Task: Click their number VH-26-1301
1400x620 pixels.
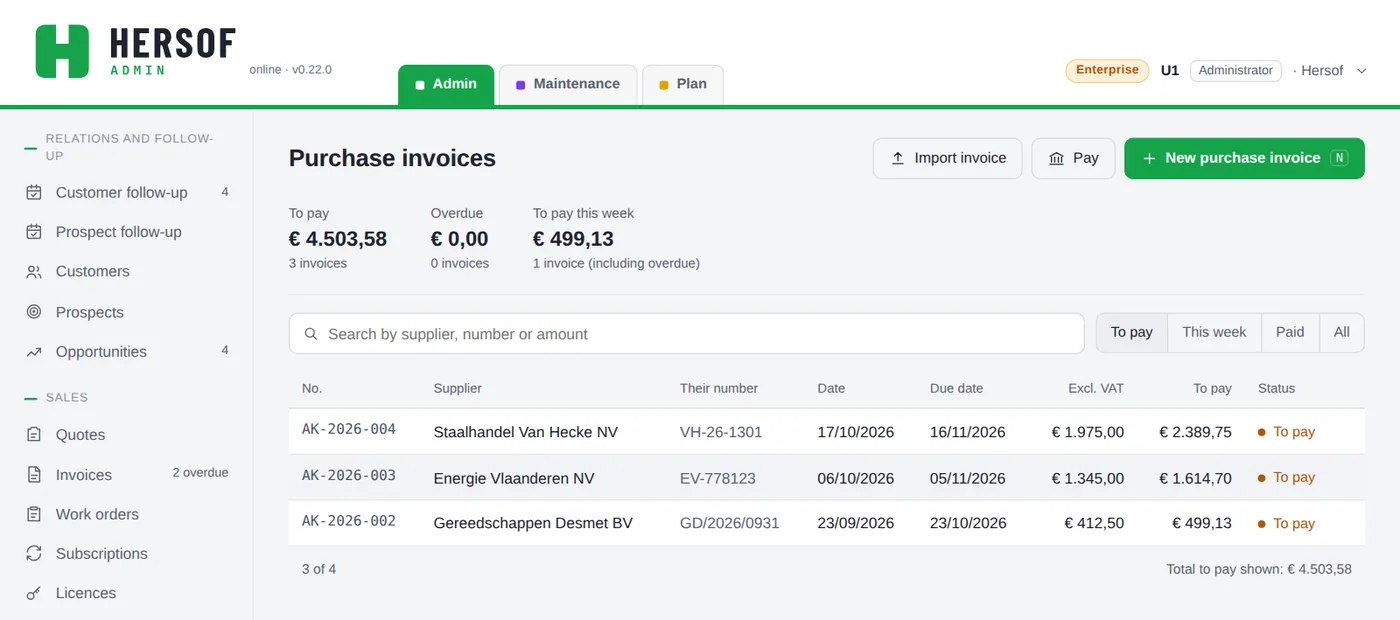Action: click(x=721, y=432)
